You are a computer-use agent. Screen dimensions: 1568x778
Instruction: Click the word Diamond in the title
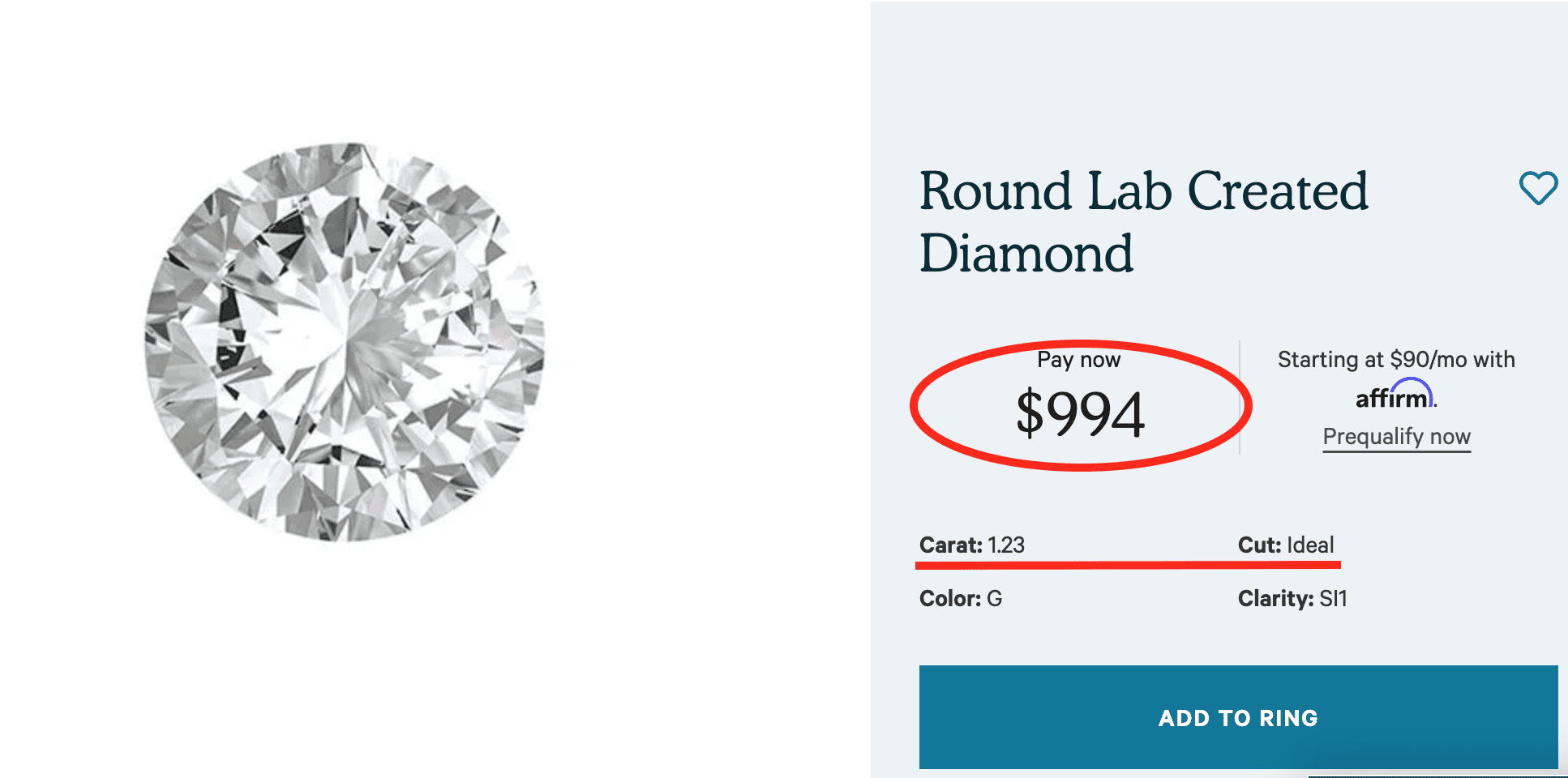click(1026, 254)
